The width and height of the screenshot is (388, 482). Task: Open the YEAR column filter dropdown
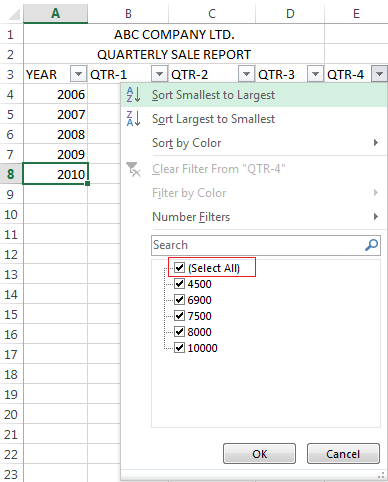(78, 74)
